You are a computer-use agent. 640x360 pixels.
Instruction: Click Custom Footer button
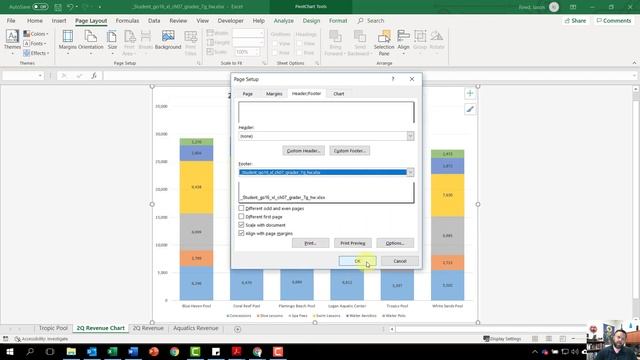point(349,151)
